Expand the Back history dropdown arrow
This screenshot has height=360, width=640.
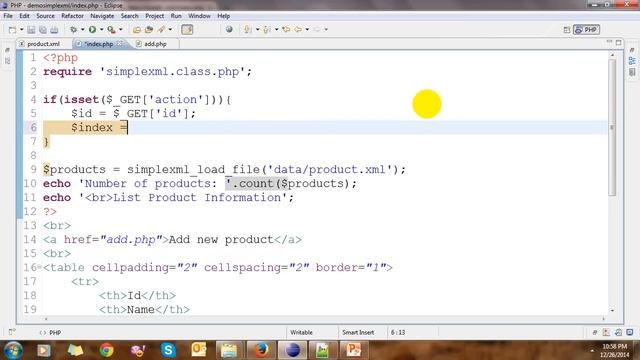pyautogui.click(x=307, y=29)
